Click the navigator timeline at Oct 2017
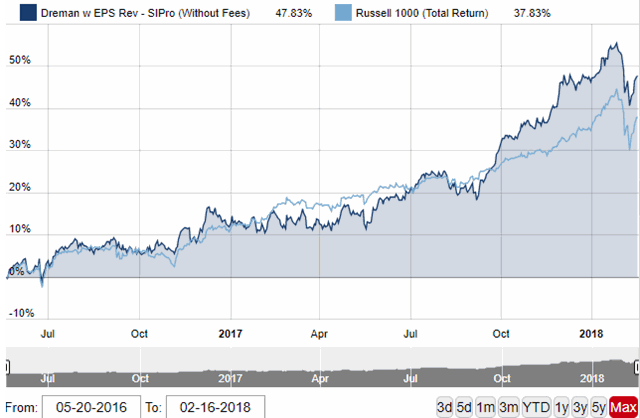The height and width of the screenshot is (418, 640). click(504, 379)
